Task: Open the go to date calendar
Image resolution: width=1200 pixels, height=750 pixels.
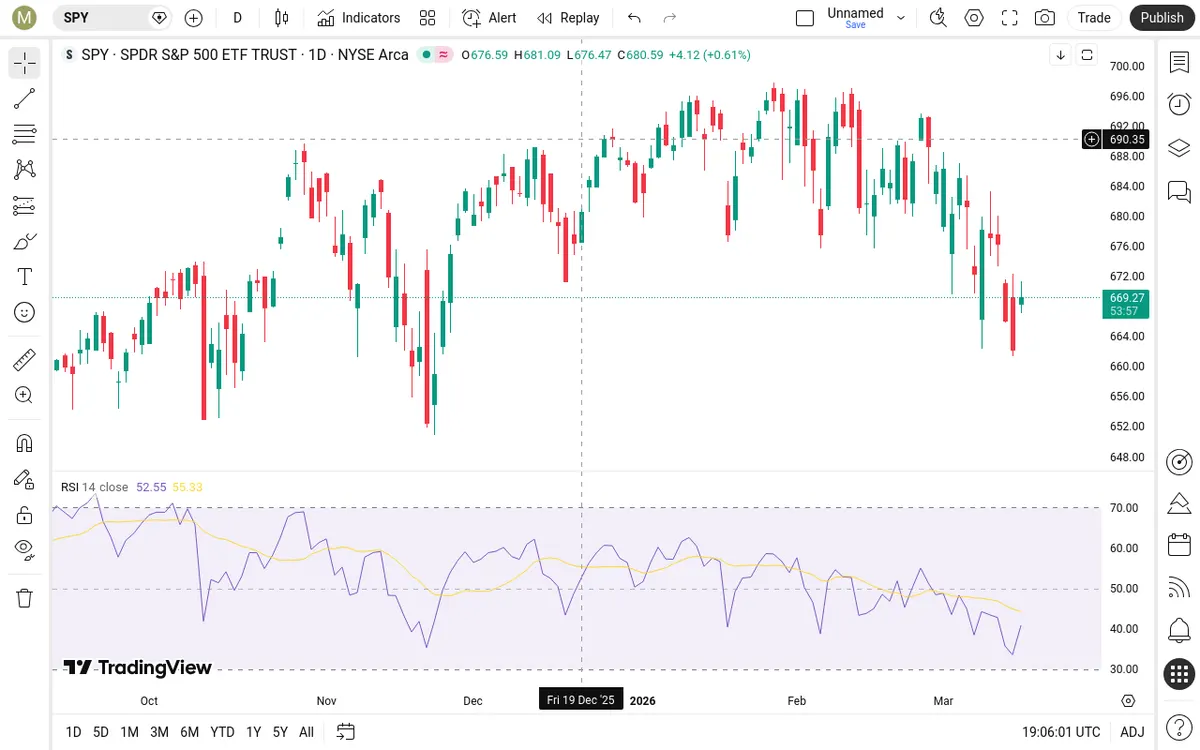Action: point(346,732)
